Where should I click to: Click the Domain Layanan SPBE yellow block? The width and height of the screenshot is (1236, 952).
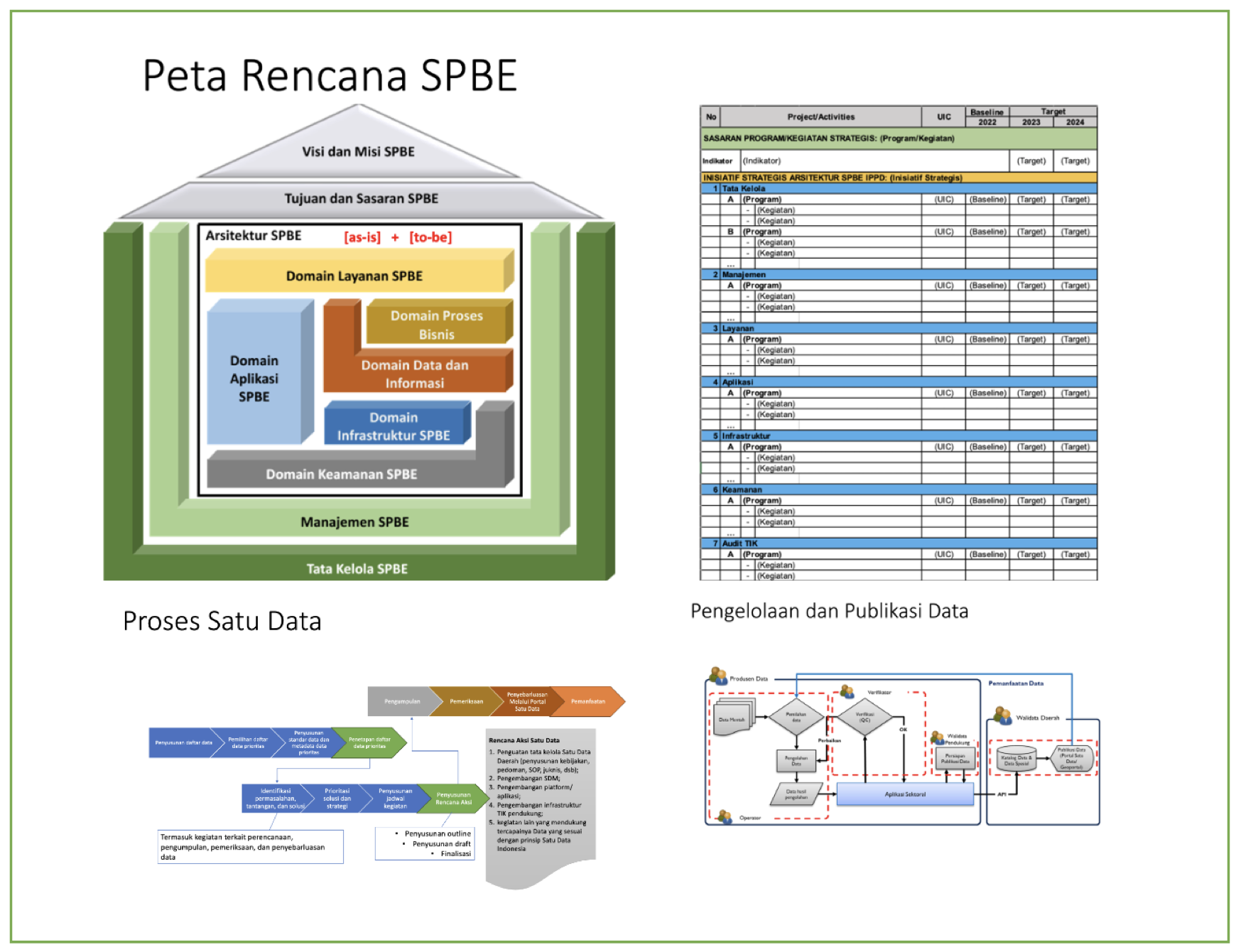355,276
